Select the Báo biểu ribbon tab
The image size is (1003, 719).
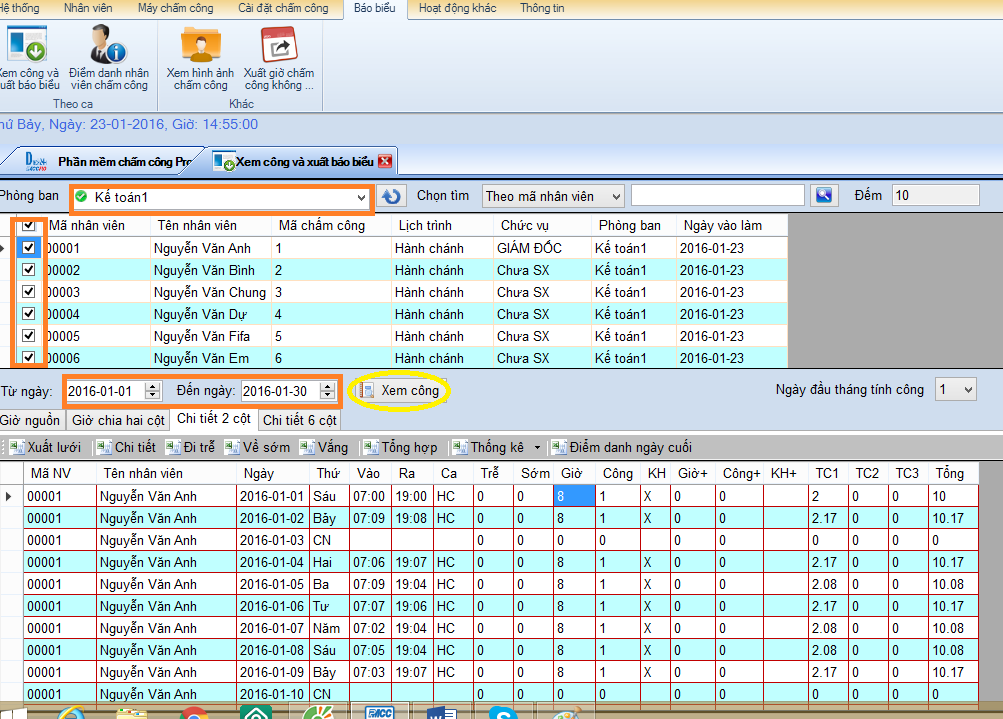(375, 8)
